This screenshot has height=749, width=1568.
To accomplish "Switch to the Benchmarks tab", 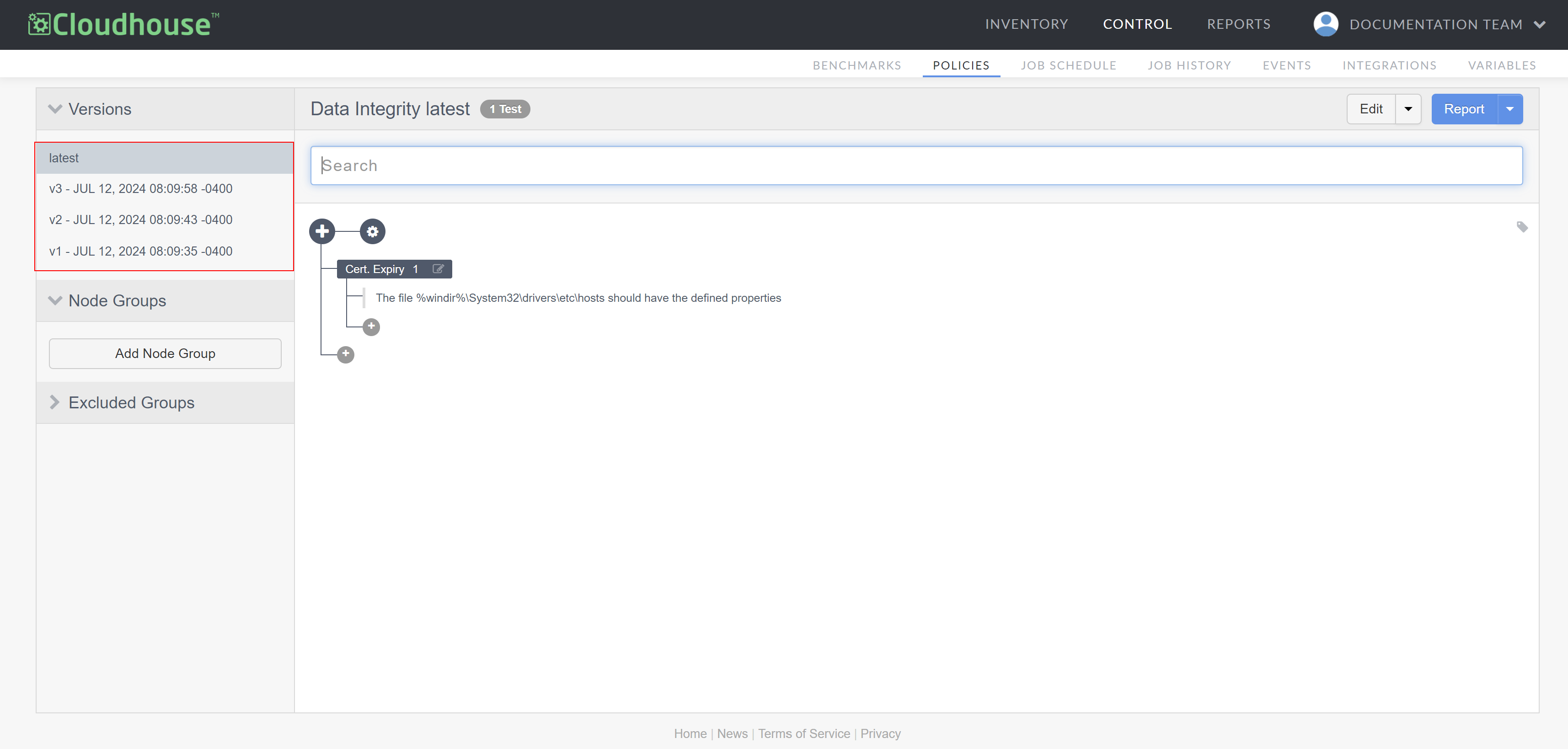I will click(x=856, y=65).
